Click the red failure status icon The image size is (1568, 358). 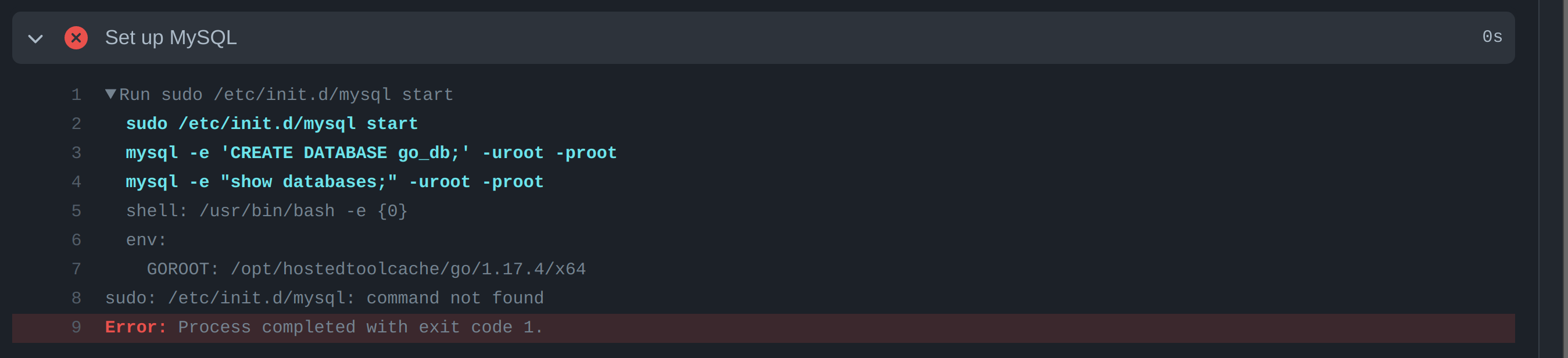click(x=76, y=38)
